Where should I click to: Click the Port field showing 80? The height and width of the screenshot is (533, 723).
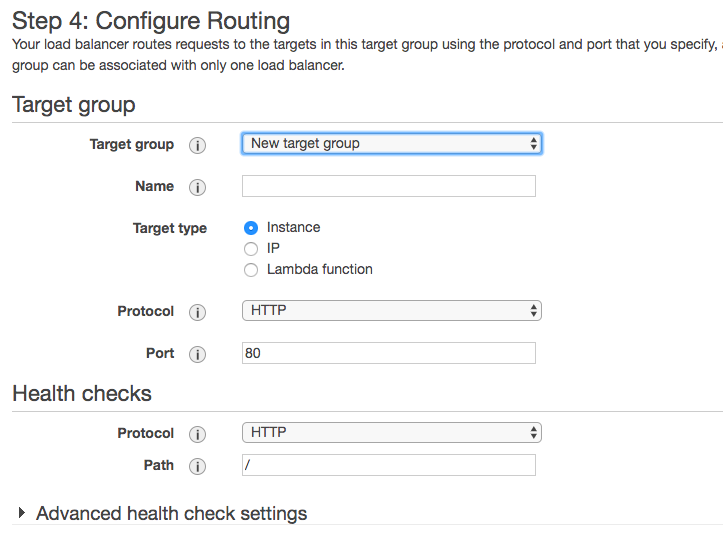coord(388,353)
